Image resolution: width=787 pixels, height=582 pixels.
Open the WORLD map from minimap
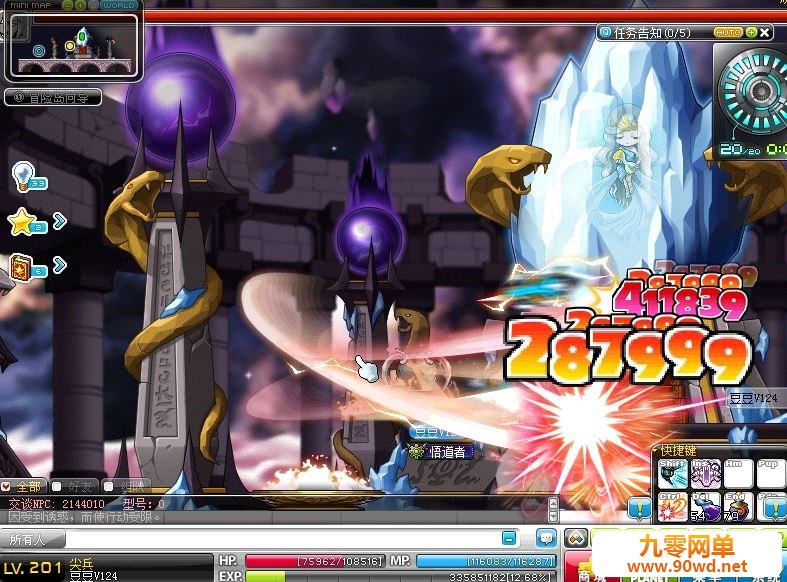point(118,5)
